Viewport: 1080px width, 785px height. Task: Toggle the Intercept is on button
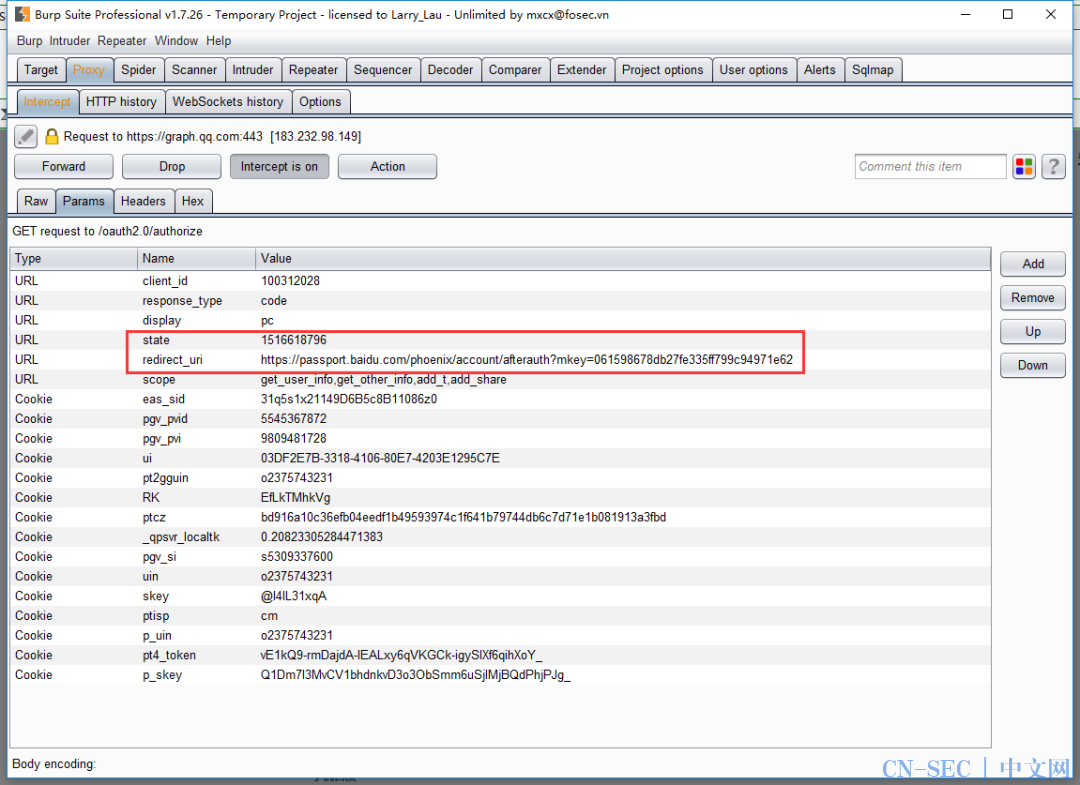coord(279,167)
